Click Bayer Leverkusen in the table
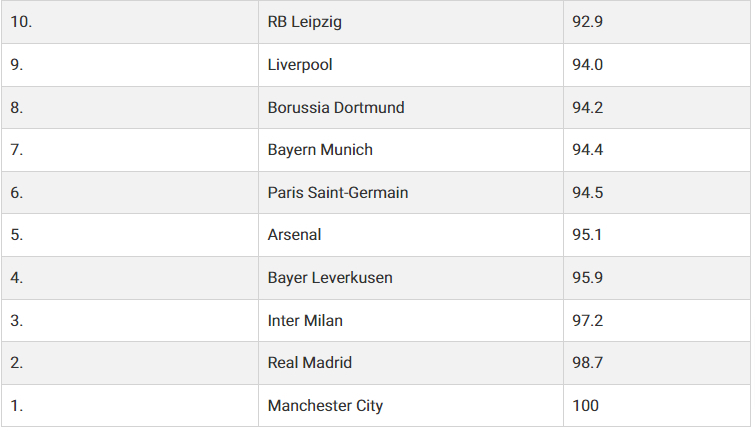The width and height of the screenshot is (755, 434). tap(330, 277)
